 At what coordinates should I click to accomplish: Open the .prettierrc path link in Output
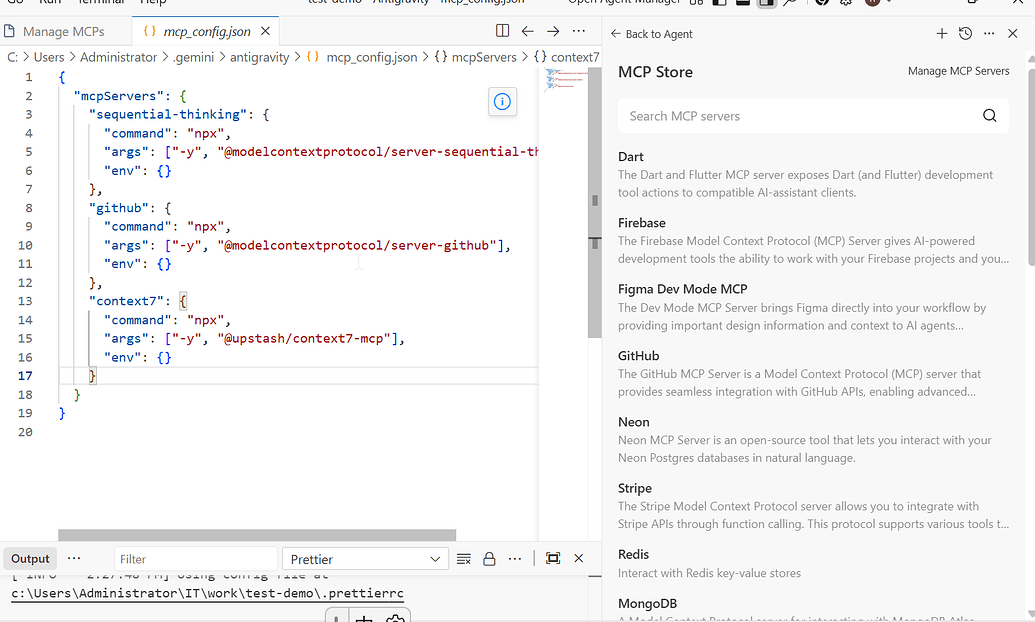coord(207,593)
